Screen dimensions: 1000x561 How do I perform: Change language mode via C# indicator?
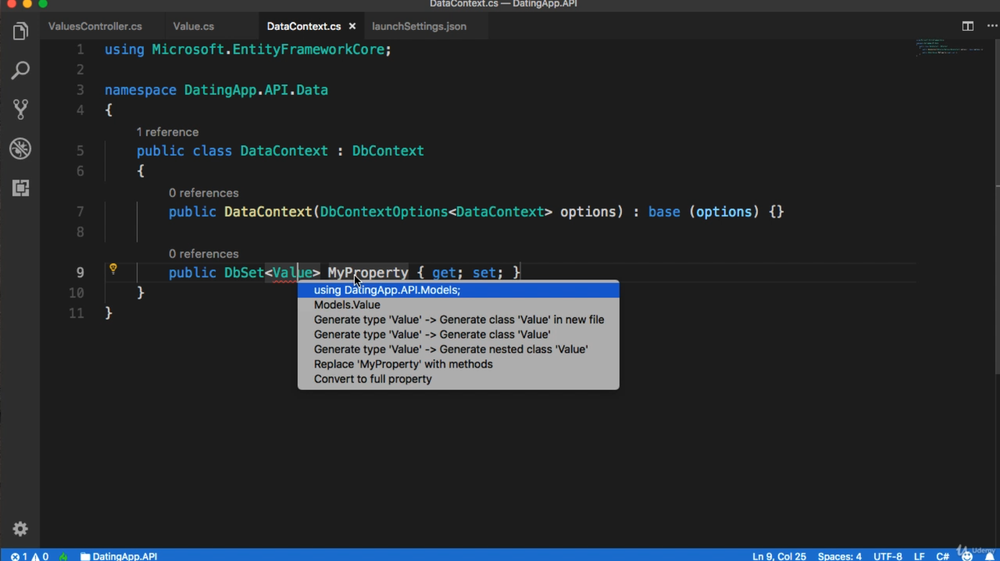943,556
